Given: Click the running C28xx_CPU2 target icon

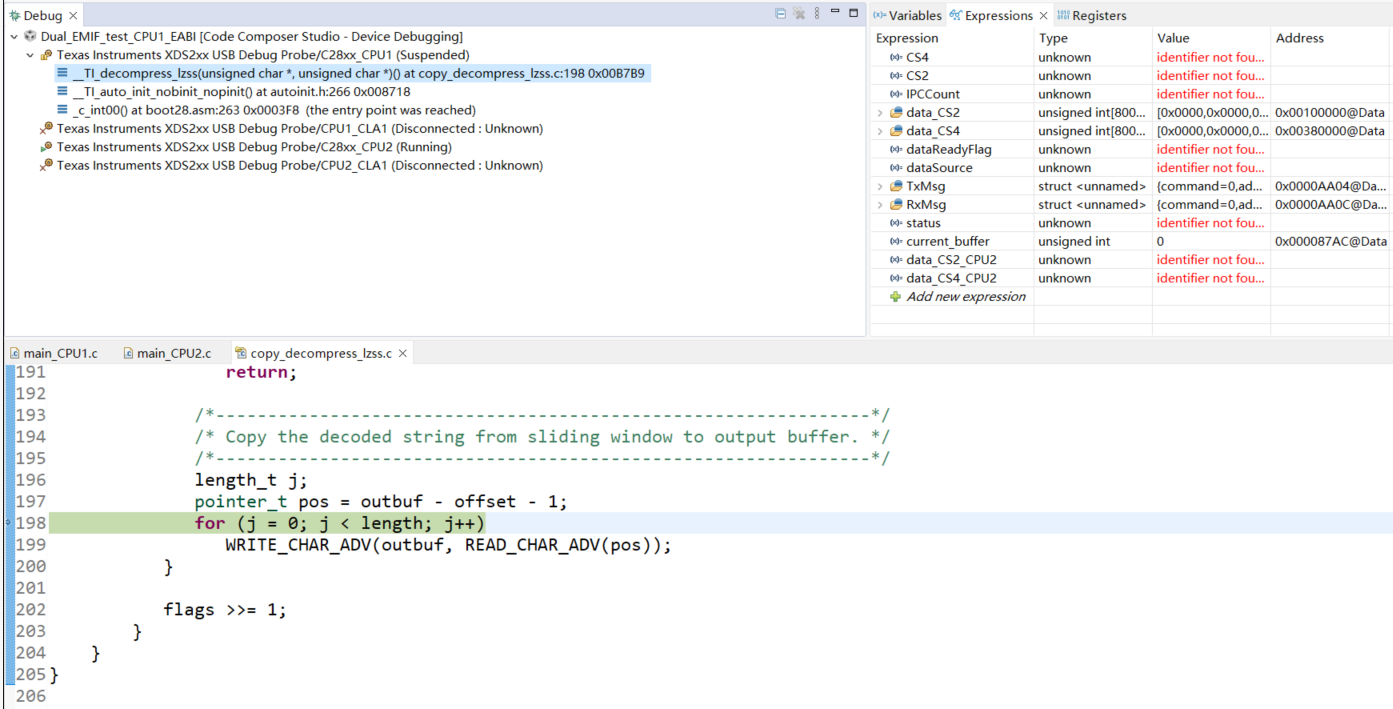Looking at the screenshot, I should coord(46,147).
